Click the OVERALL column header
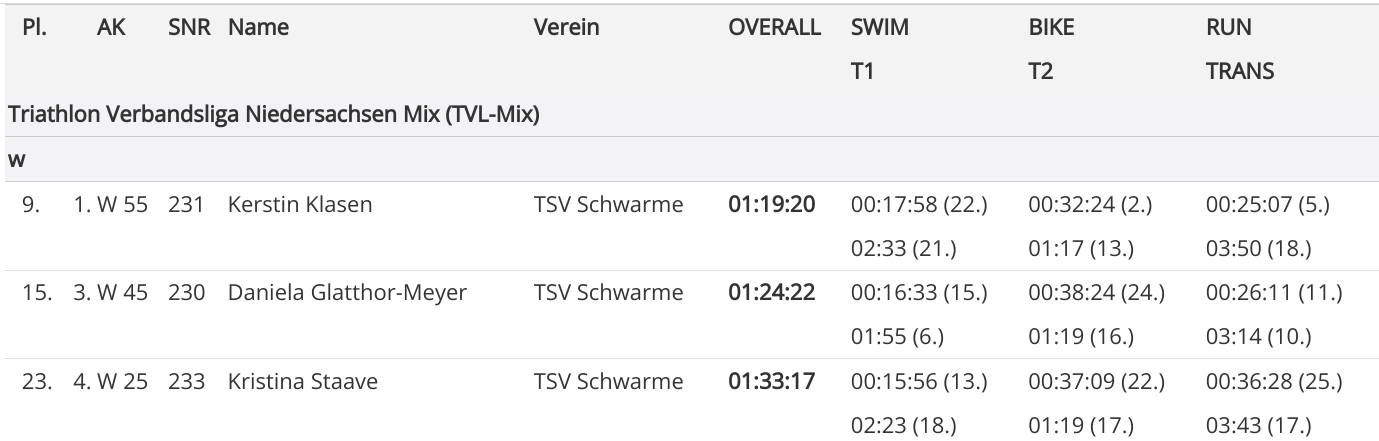 [x=774, y=28]
